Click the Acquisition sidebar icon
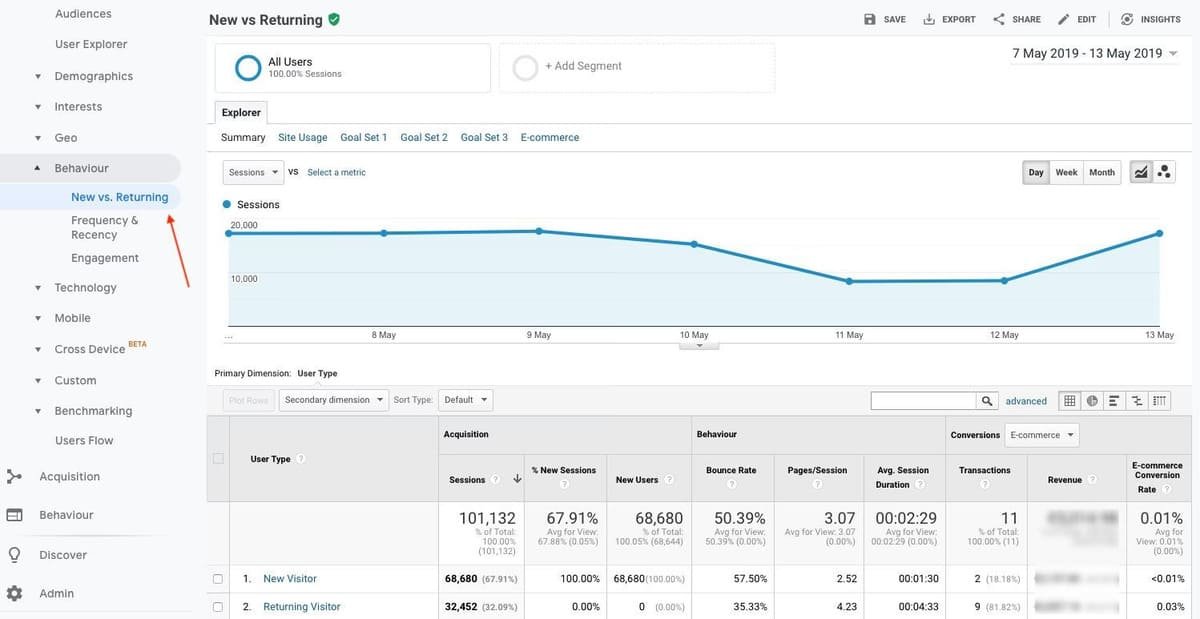1200x619 pixels. [x=14, y=477]
